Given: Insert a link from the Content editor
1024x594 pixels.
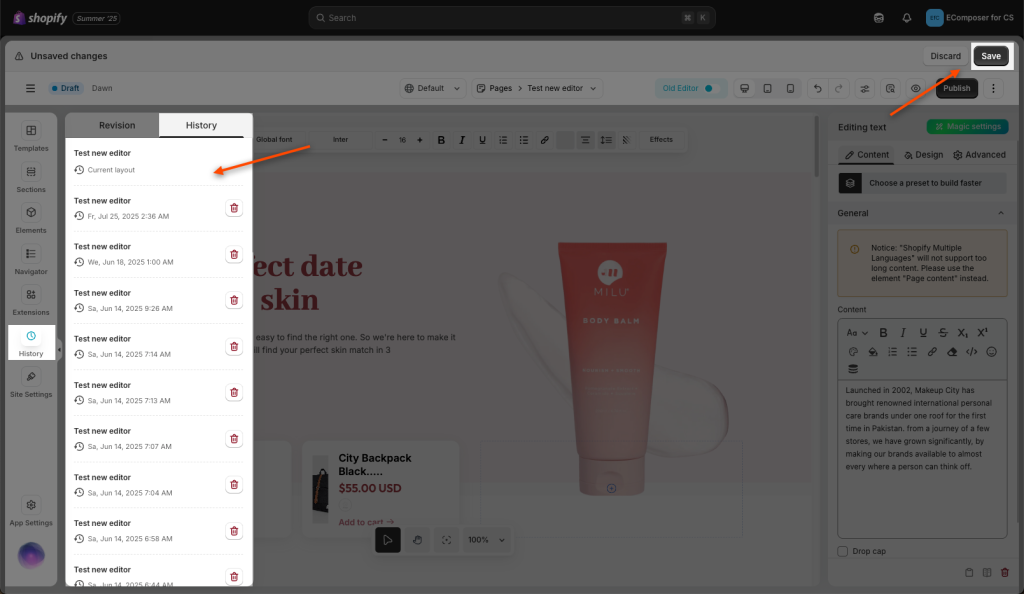Looking at the screenshot, I should (932, 352).
